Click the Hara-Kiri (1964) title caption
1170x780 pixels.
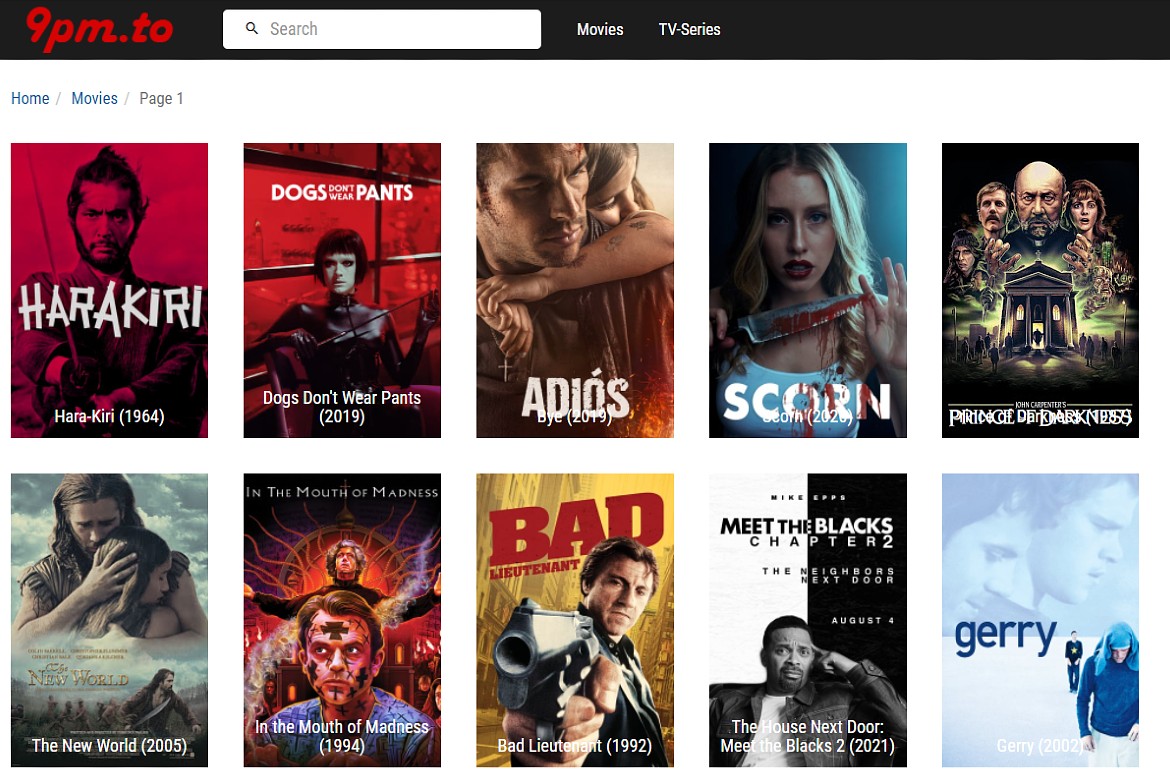click(109, 416)
